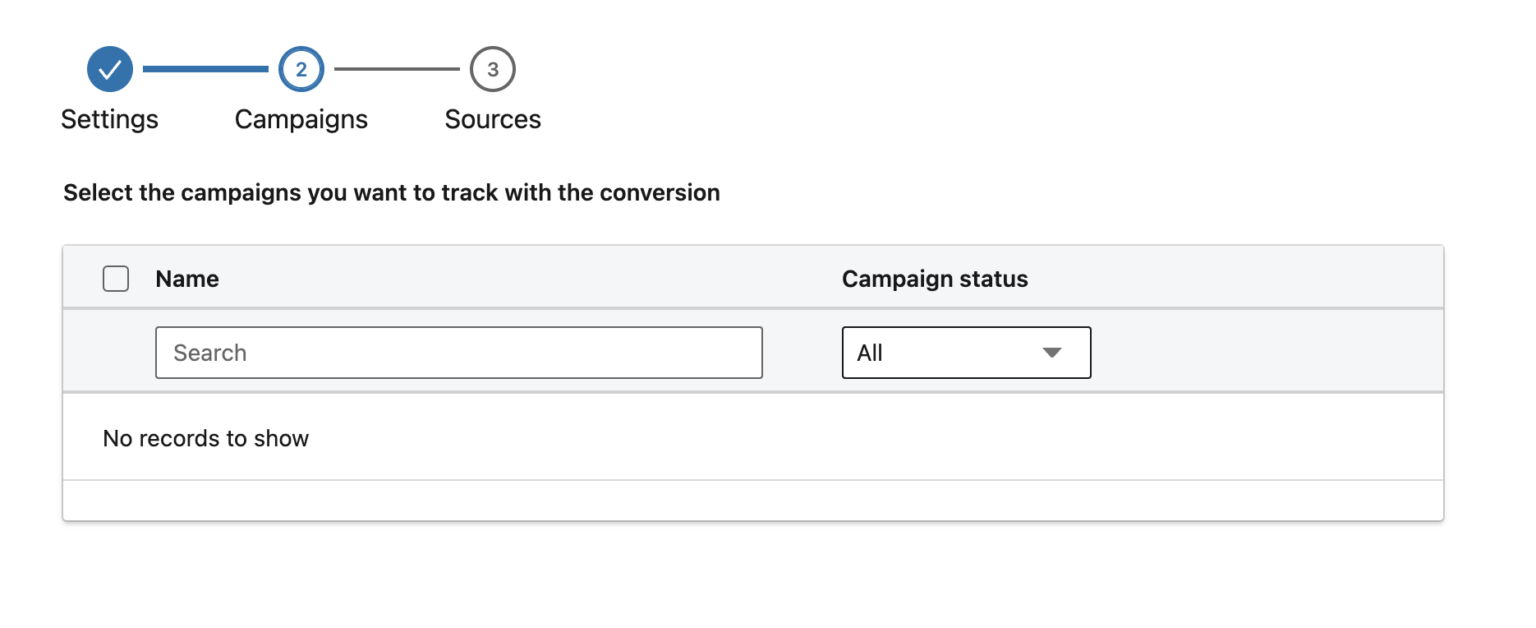1536x628 pixels.
Task: Enable selection of all listed campaigns
Action: pyautogui.click(x=115, y=279)
